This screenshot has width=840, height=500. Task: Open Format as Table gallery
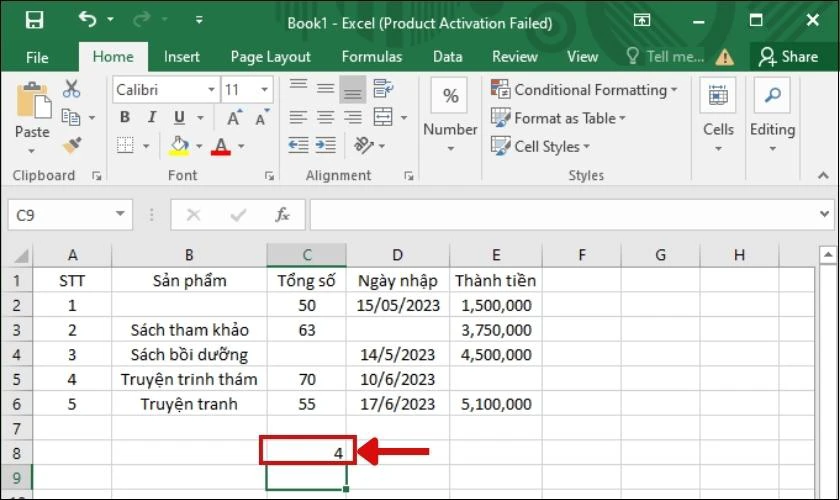pos(558,118)
